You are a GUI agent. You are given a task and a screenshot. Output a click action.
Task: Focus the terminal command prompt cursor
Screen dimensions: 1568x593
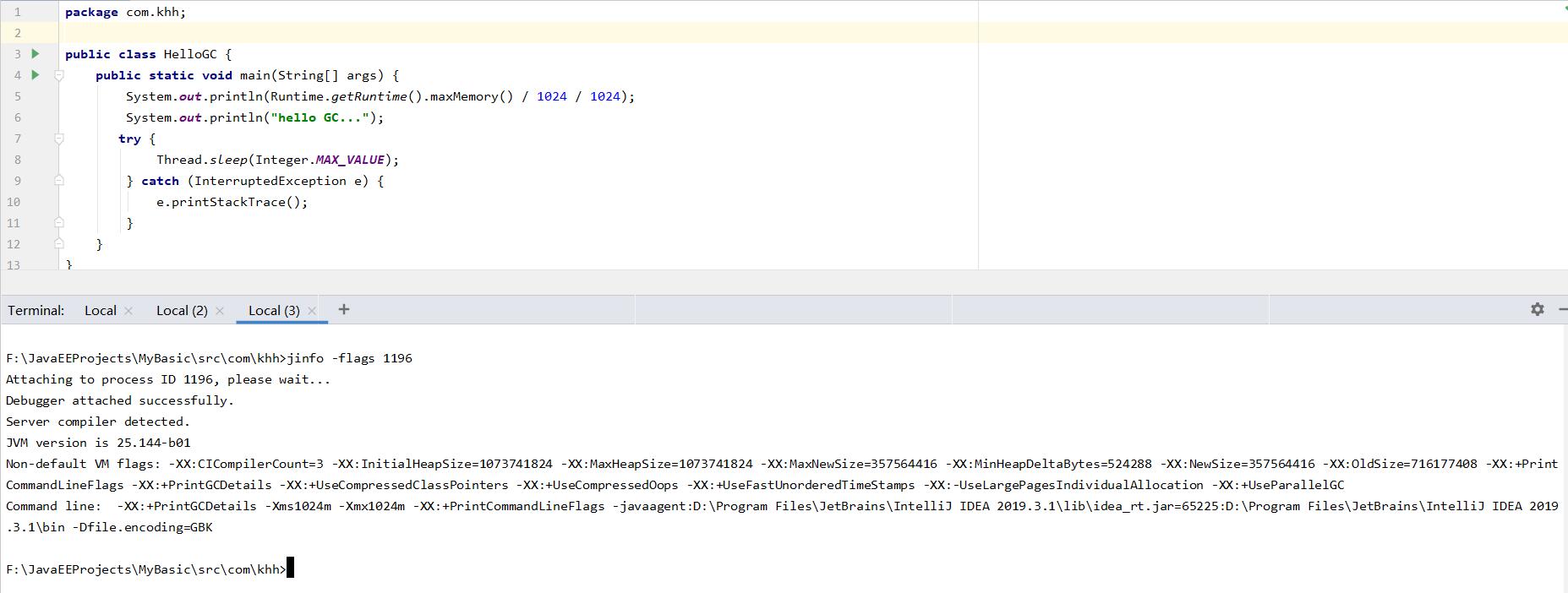[290, 569]
